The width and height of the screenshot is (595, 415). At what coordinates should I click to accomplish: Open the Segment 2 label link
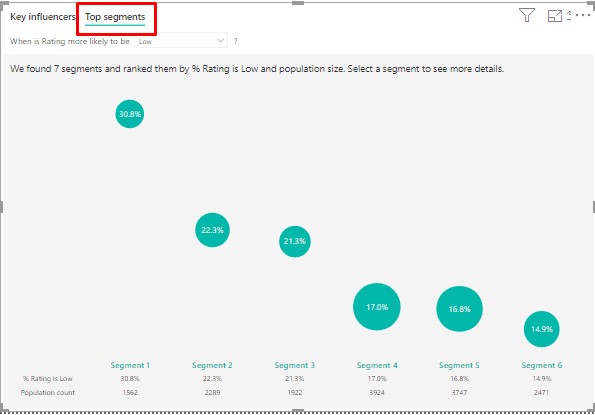point(212,365)
